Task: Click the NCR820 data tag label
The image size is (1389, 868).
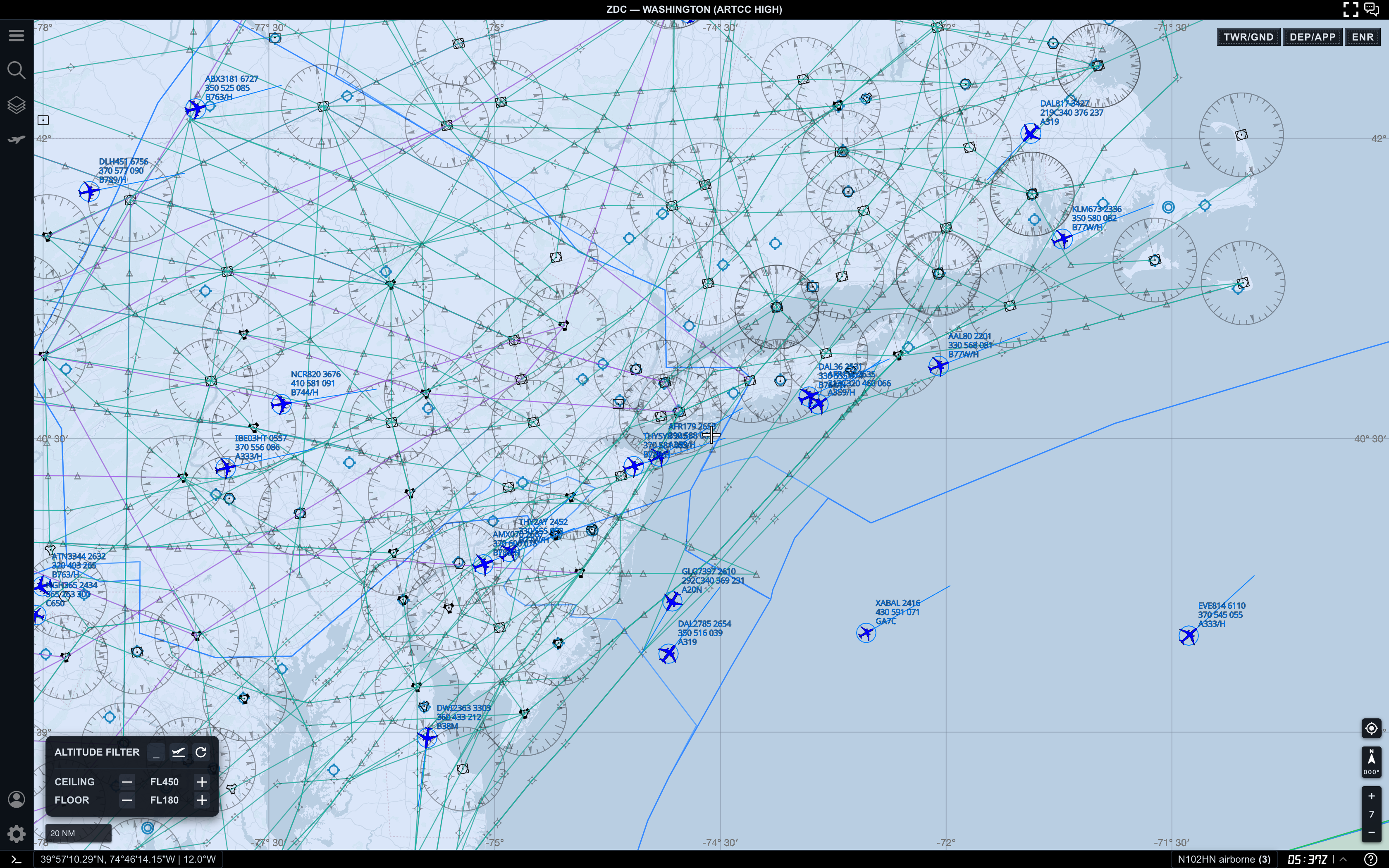Action: pos(315,384)
